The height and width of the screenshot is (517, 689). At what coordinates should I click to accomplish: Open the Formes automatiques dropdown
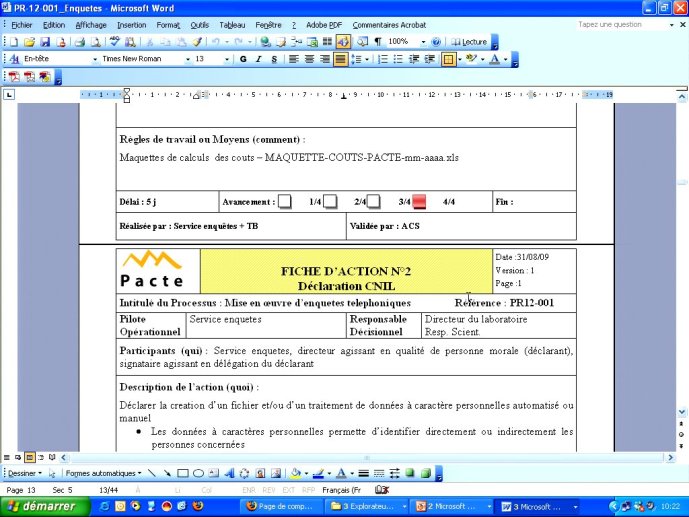point(103,473)
